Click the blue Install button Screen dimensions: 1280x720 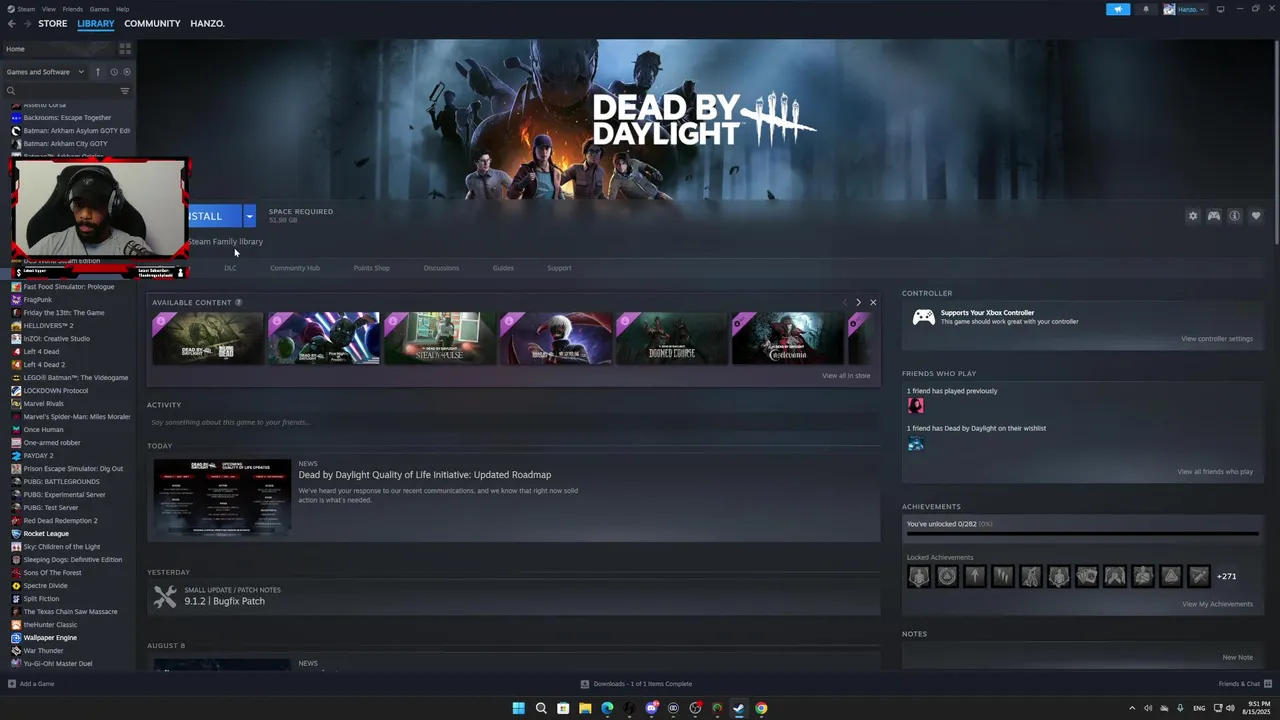214,216
